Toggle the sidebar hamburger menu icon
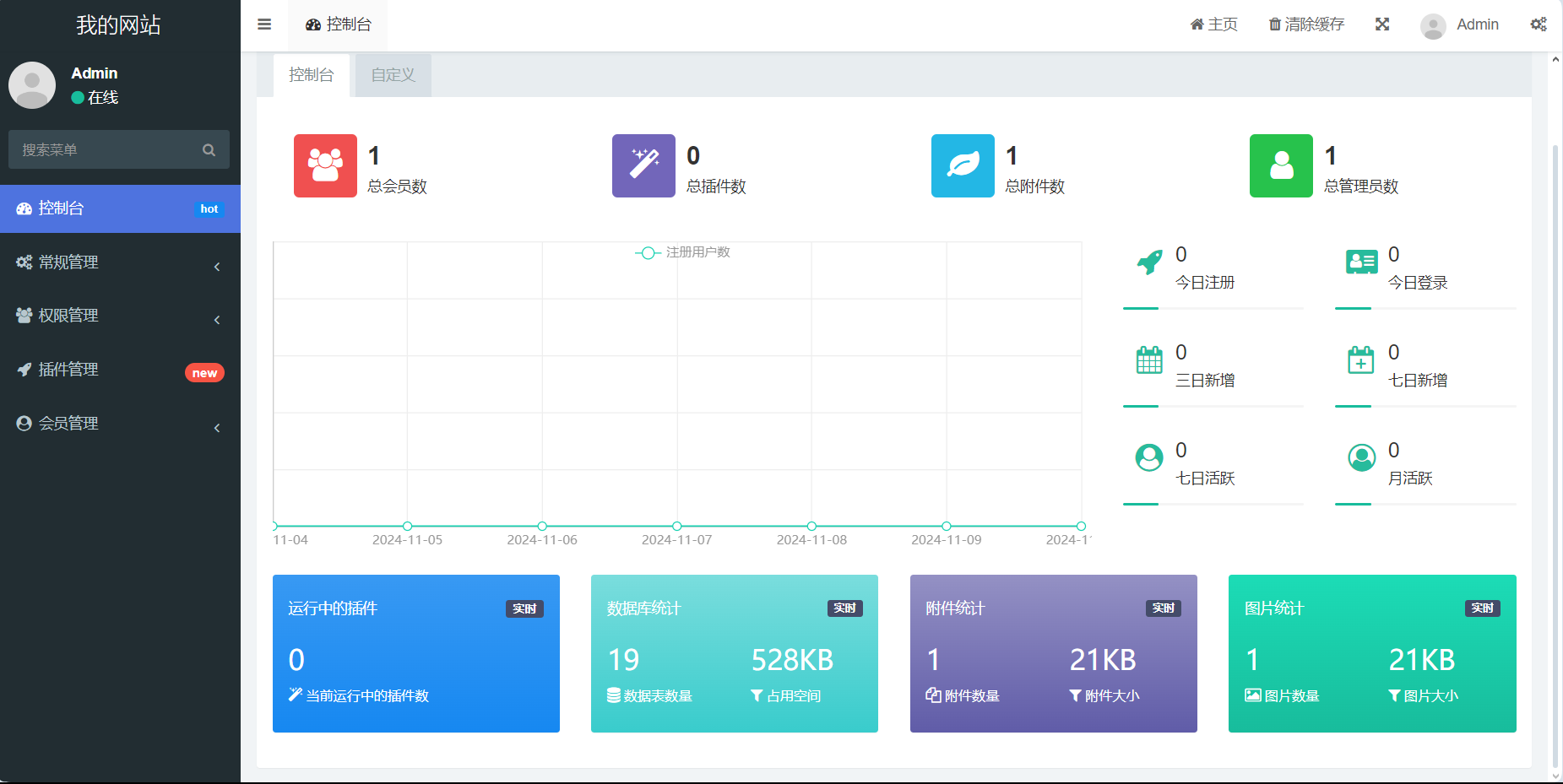Screen dimensions: 1563x784 [264, 24]
